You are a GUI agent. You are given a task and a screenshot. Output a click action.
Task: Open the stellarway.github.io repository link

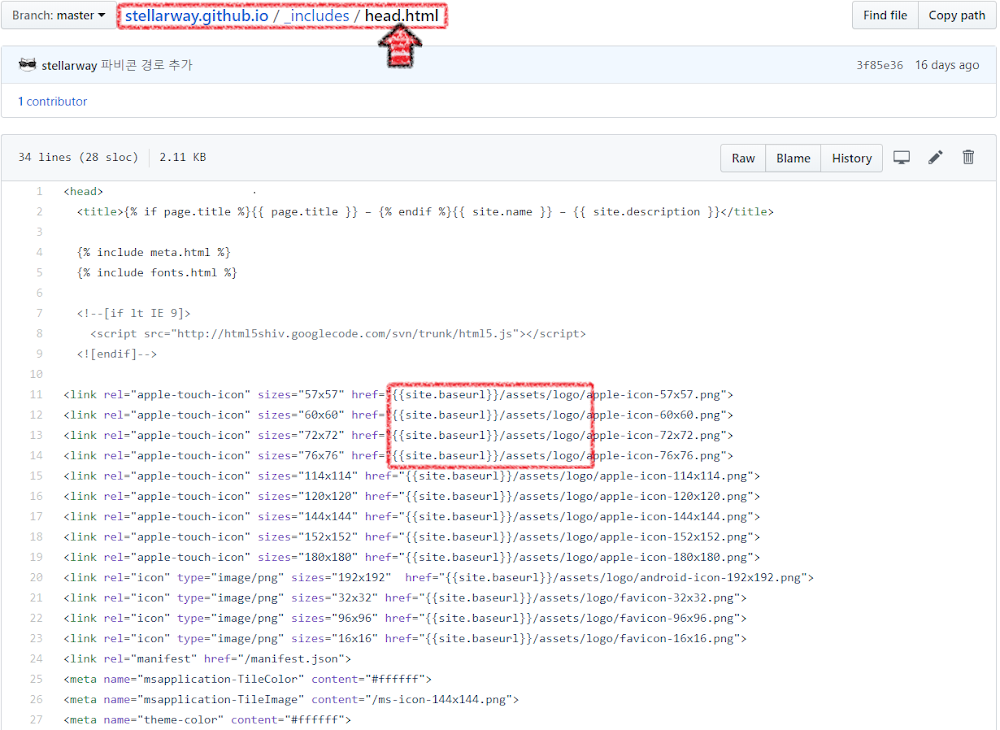pyautogui.click(x=196, y=15)
